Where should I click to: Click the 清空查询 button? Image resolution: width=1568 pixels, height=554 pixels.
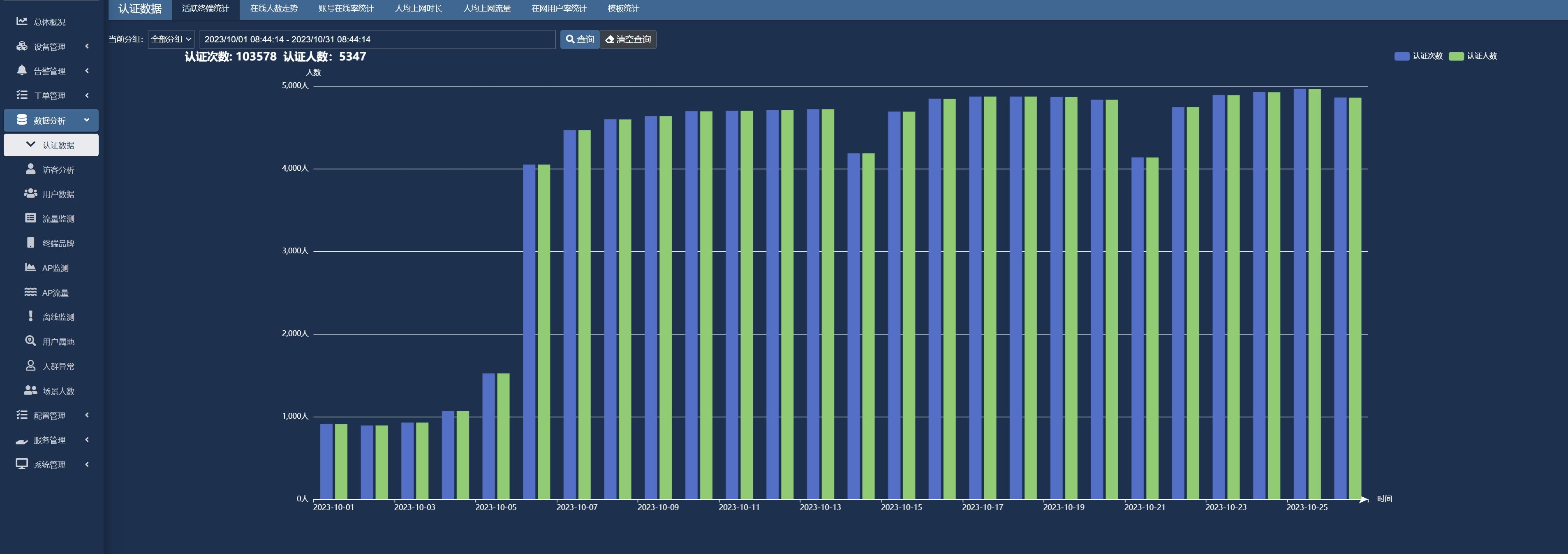click(628, 39)
